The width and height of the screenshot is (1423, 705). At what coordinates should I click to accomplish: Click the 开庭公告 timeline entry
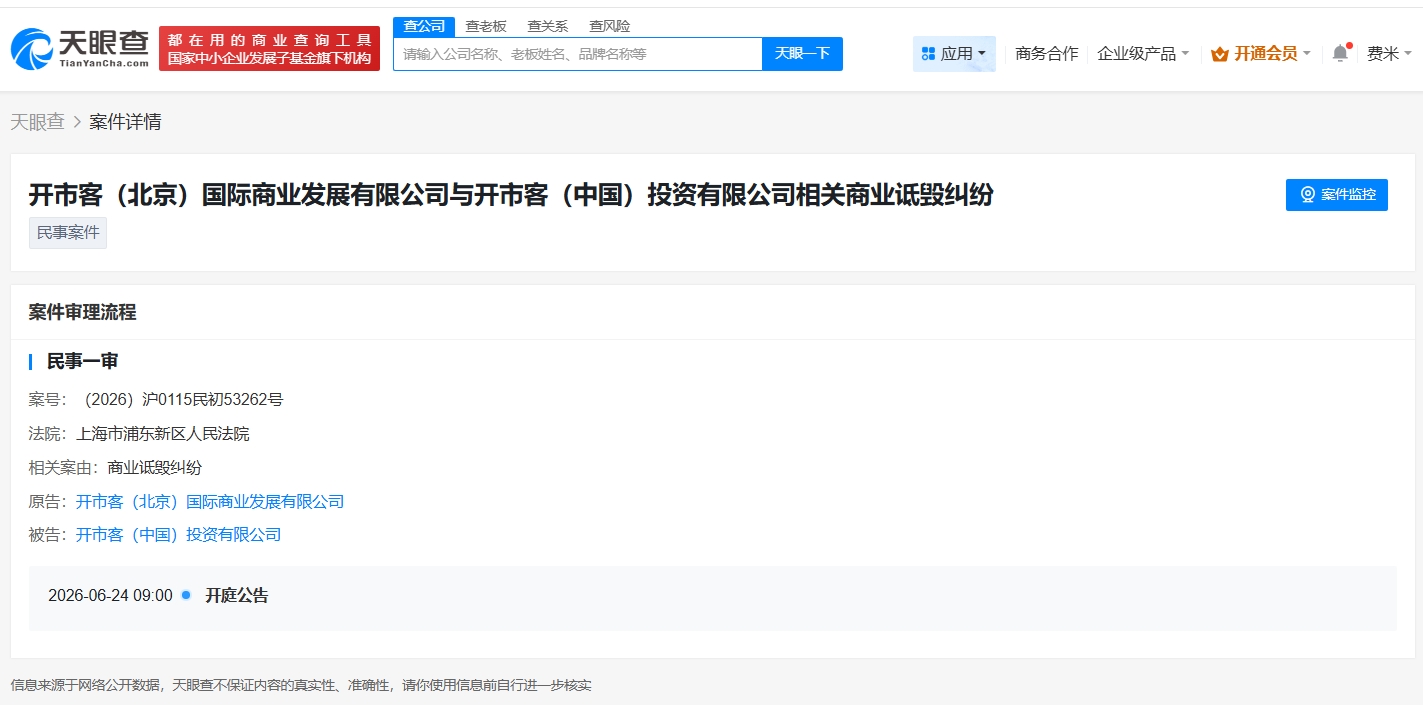point(237,596)
